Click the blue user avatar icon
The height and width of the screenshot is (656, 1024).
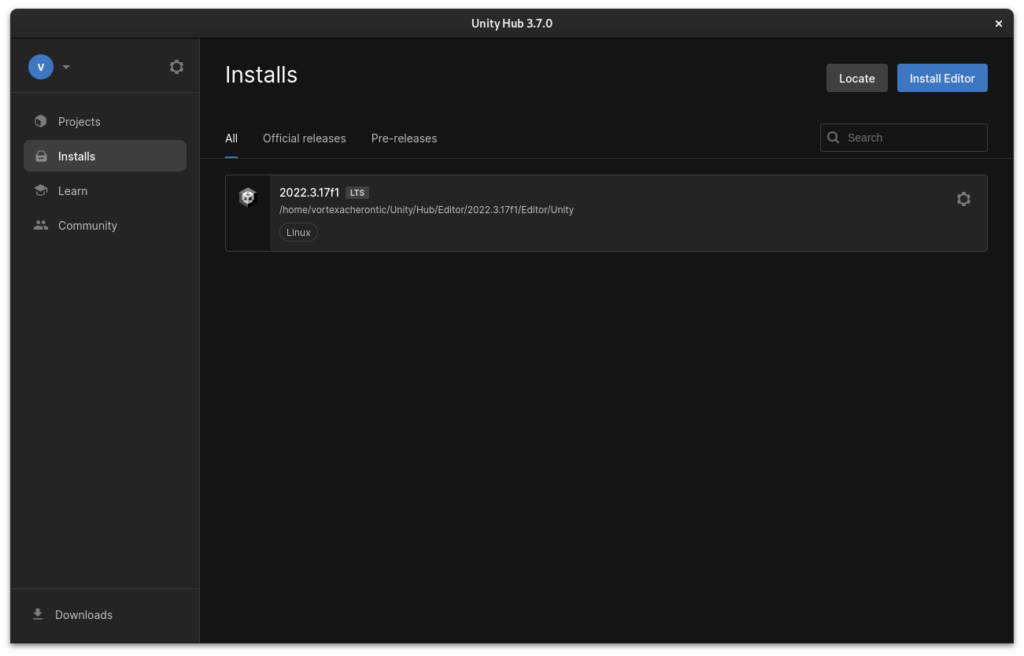(40, 67)
